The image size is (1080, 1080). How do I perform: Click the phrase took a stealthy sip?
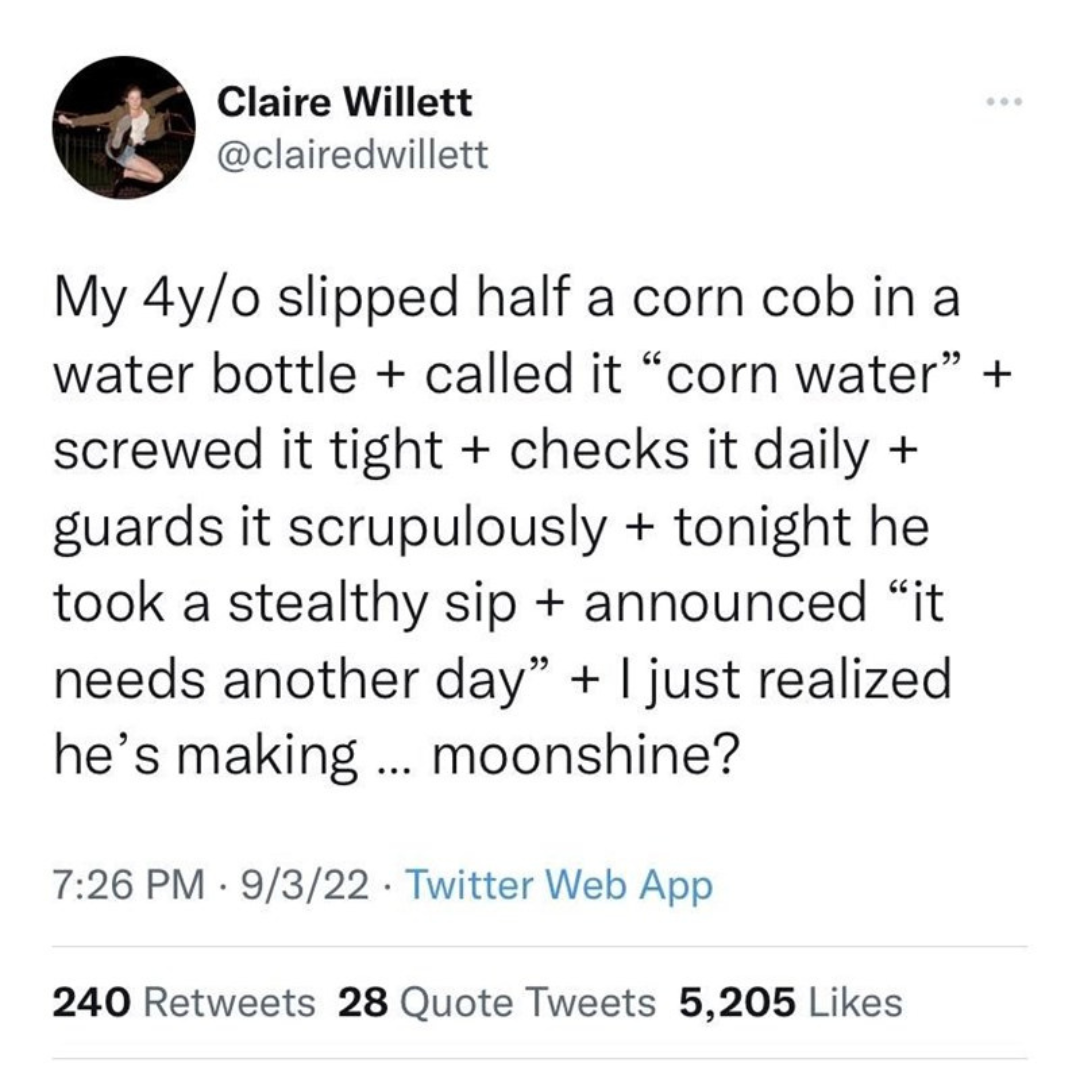point(285,604)
